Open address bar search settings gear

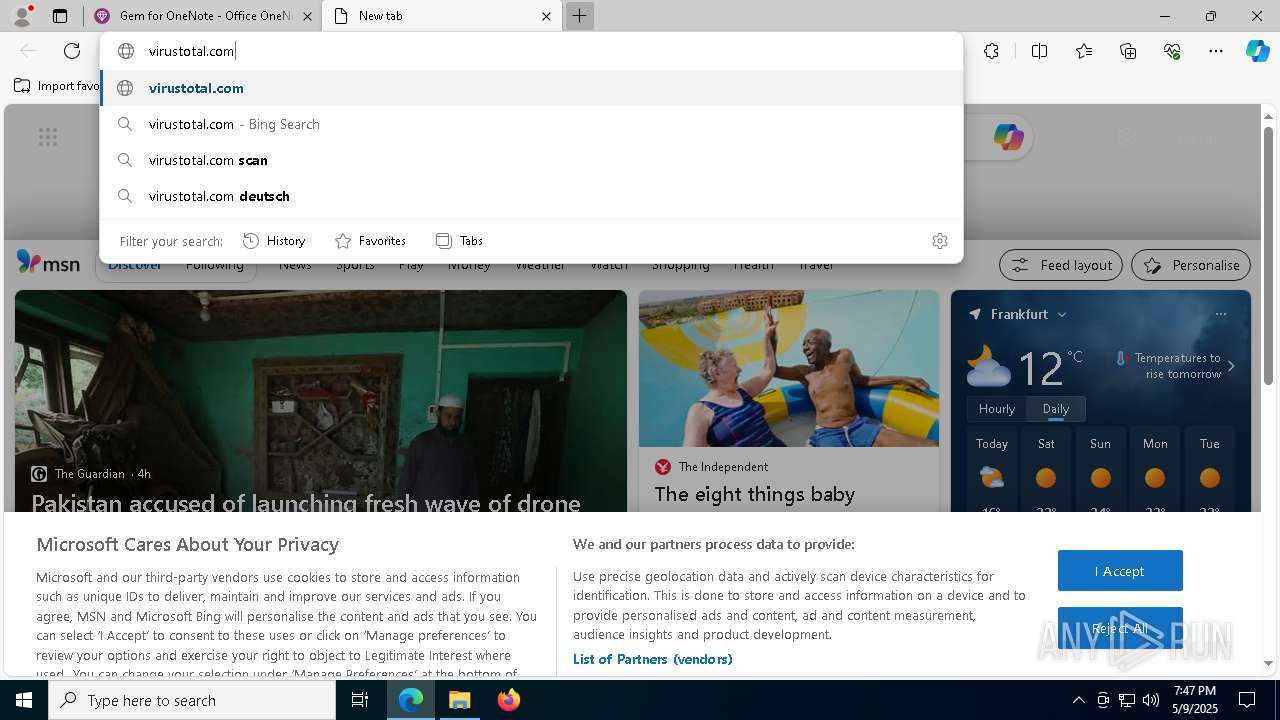click(x=940, y=241)
